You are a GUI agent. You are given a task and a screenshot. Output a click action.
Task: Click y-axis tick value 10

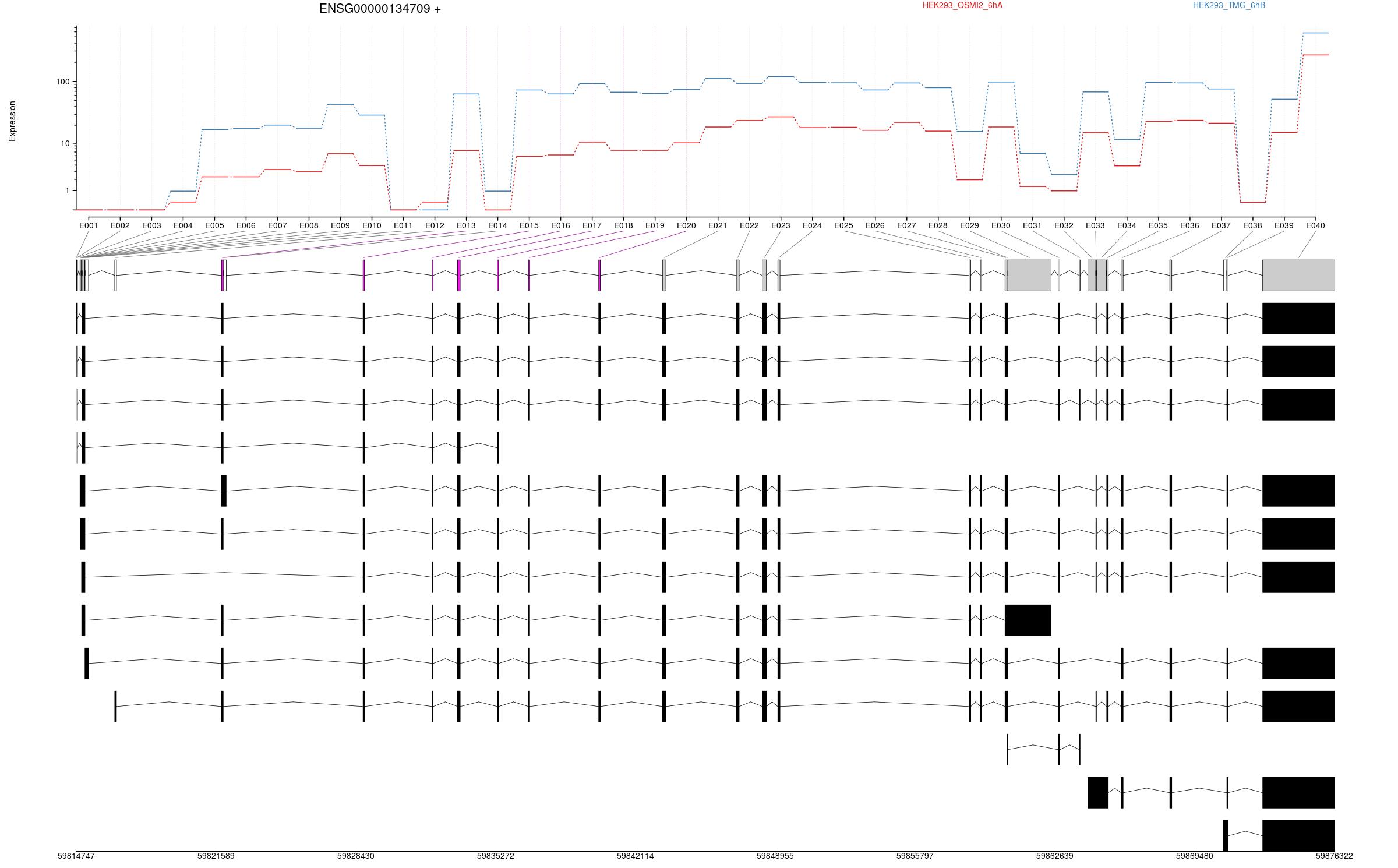pos(65,143)
